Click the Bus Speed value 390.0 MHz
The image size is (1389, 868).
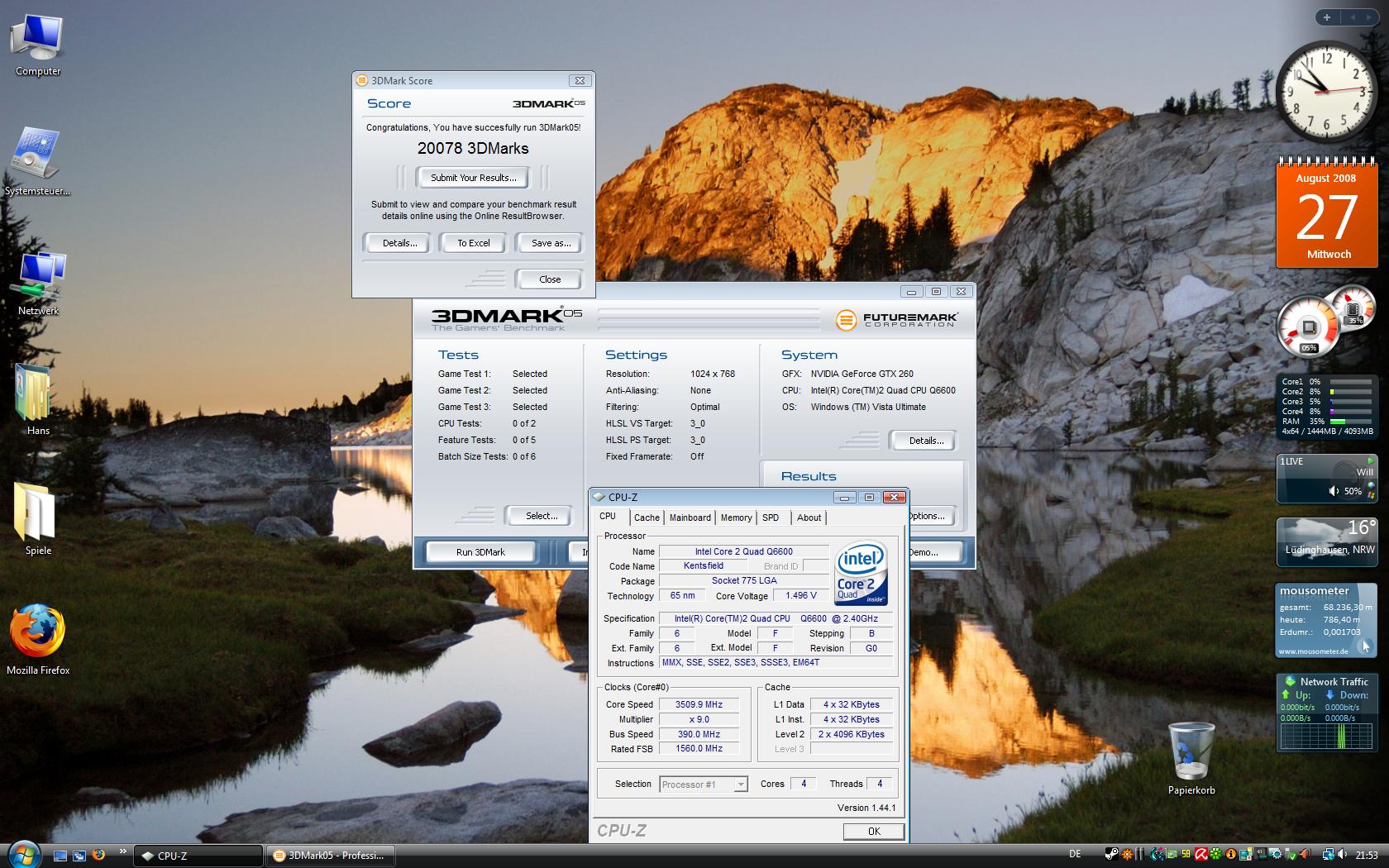699,734
